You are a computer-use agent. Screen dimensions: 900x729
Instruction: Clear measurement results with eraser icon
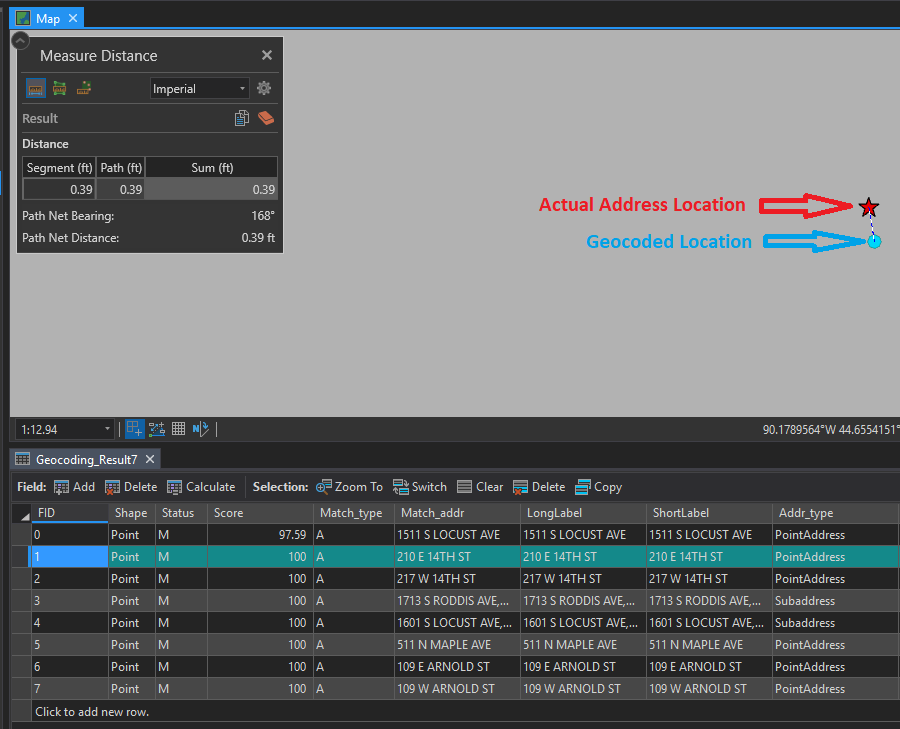266,118
